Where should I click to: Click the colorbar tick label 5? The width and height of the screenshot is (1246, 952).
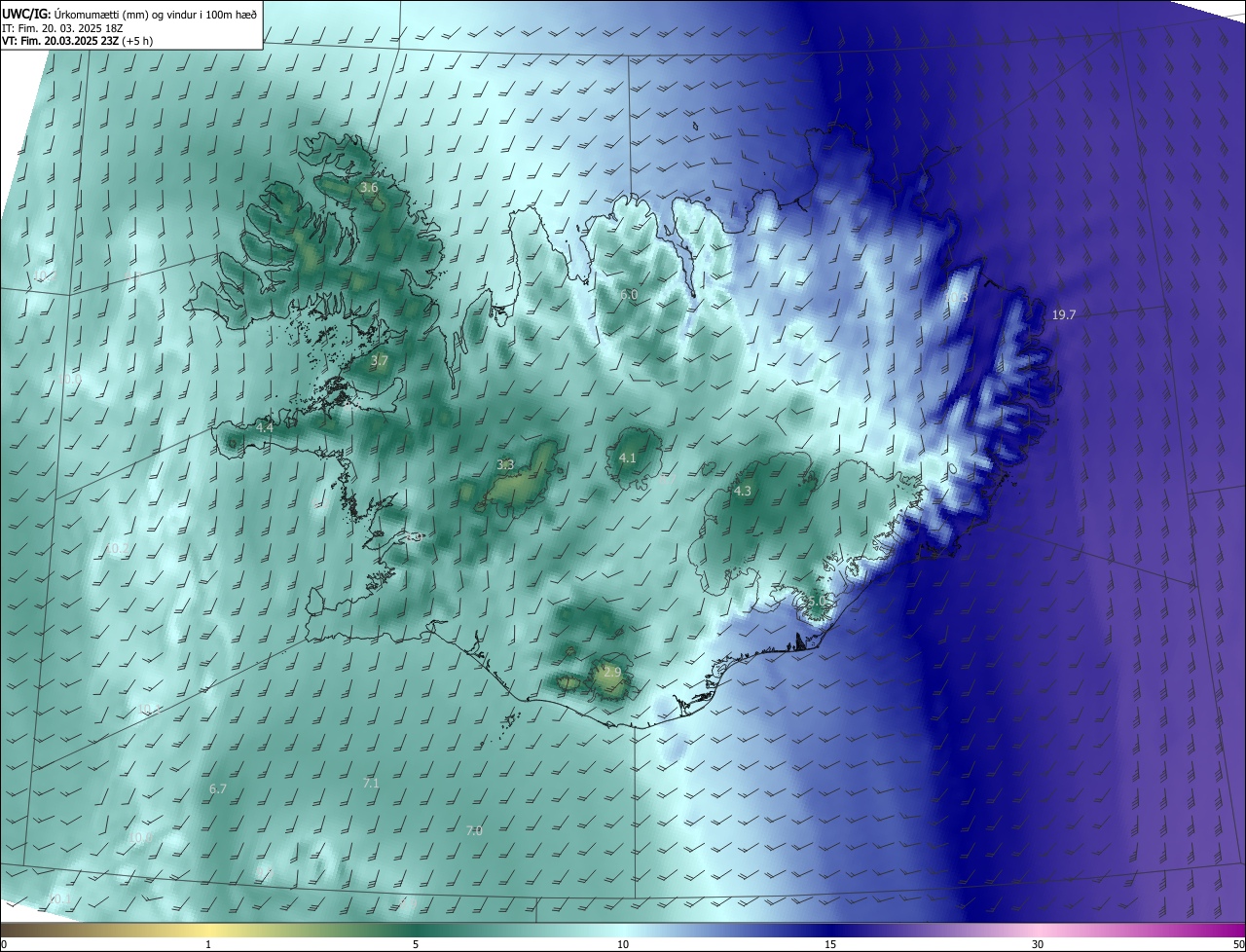click(x=416, y=944)
